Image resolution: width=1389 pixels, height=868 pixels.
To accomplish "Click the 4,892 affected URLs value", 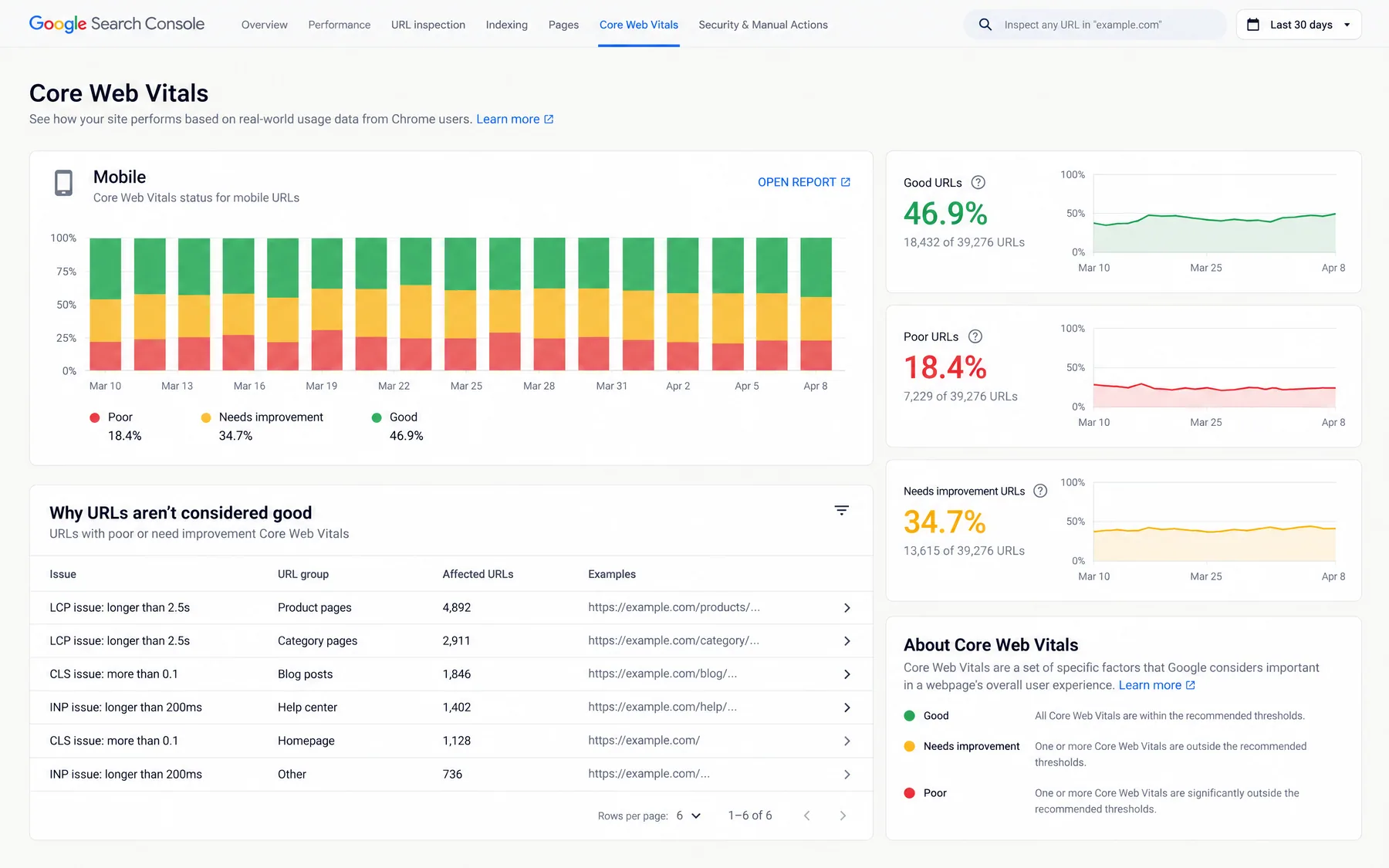I will [x=457, y=607].
